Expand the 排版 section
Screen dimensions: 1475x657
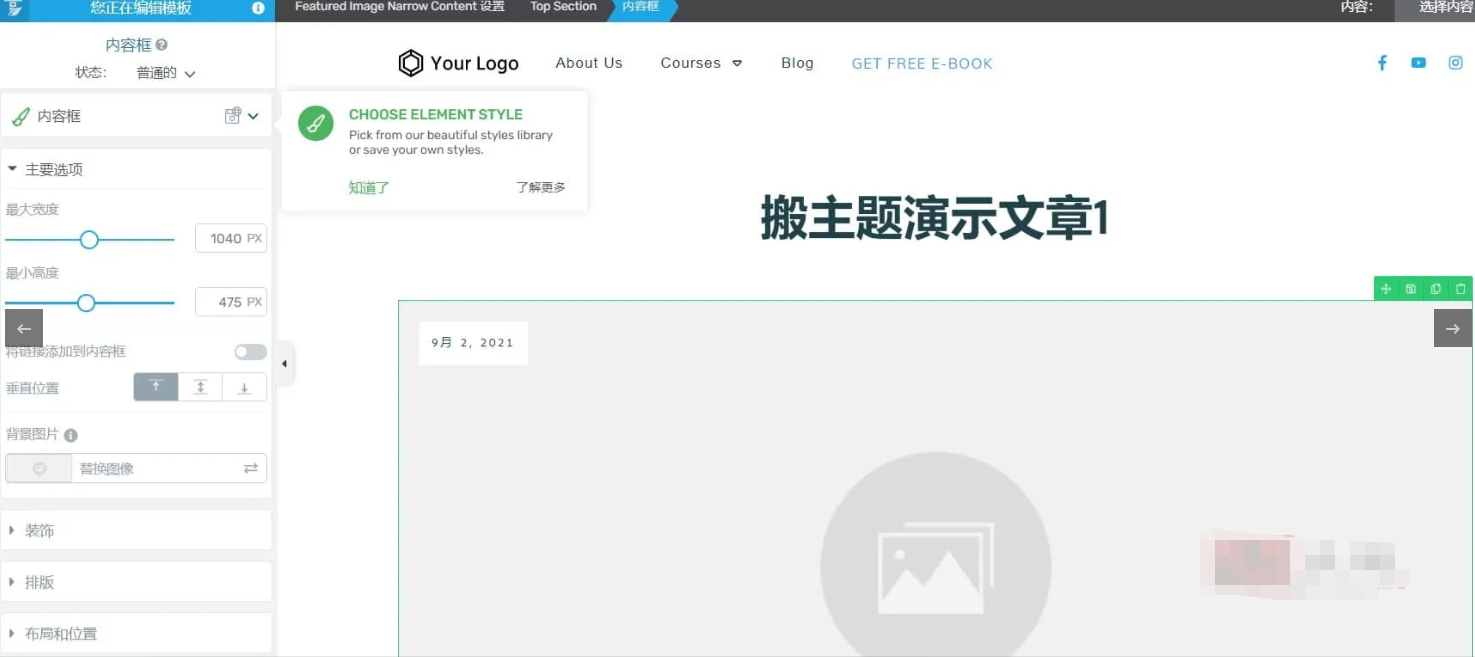(136, 582)
